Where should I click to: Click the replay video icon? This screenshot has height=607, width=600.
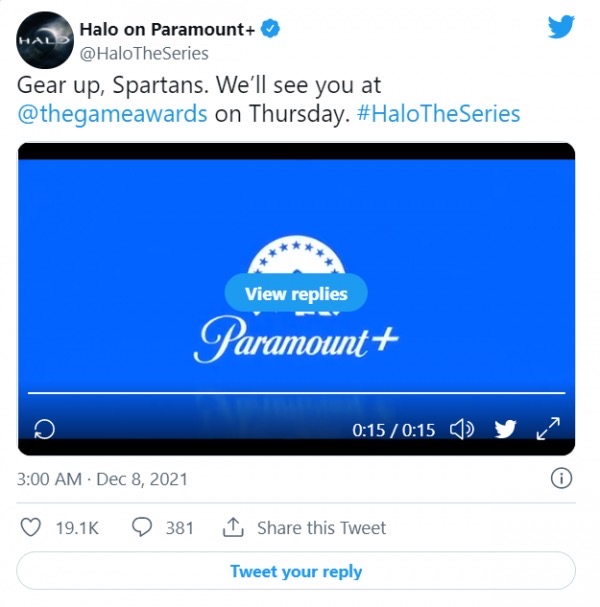pyautogui.click(x=45, y=429)
